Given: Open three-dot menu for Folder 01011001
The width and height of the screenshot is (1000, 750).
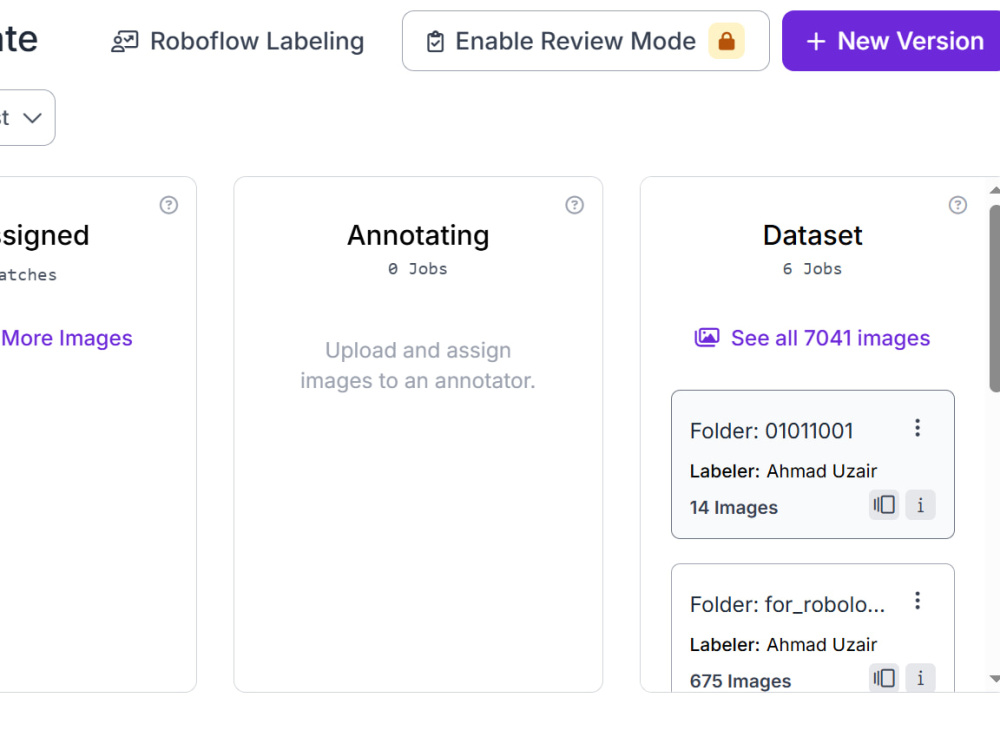Looking at the screenshot, I should coord(917,428).
